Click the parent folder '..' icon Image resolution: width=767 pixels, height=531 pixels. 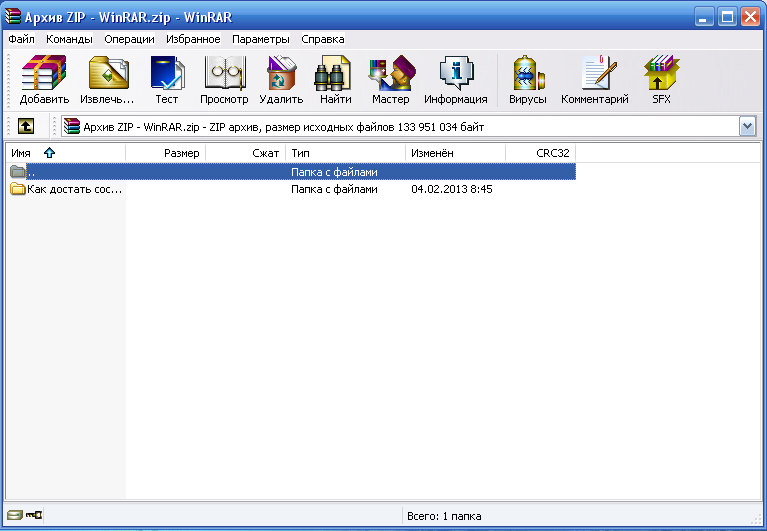coord(18,172)
